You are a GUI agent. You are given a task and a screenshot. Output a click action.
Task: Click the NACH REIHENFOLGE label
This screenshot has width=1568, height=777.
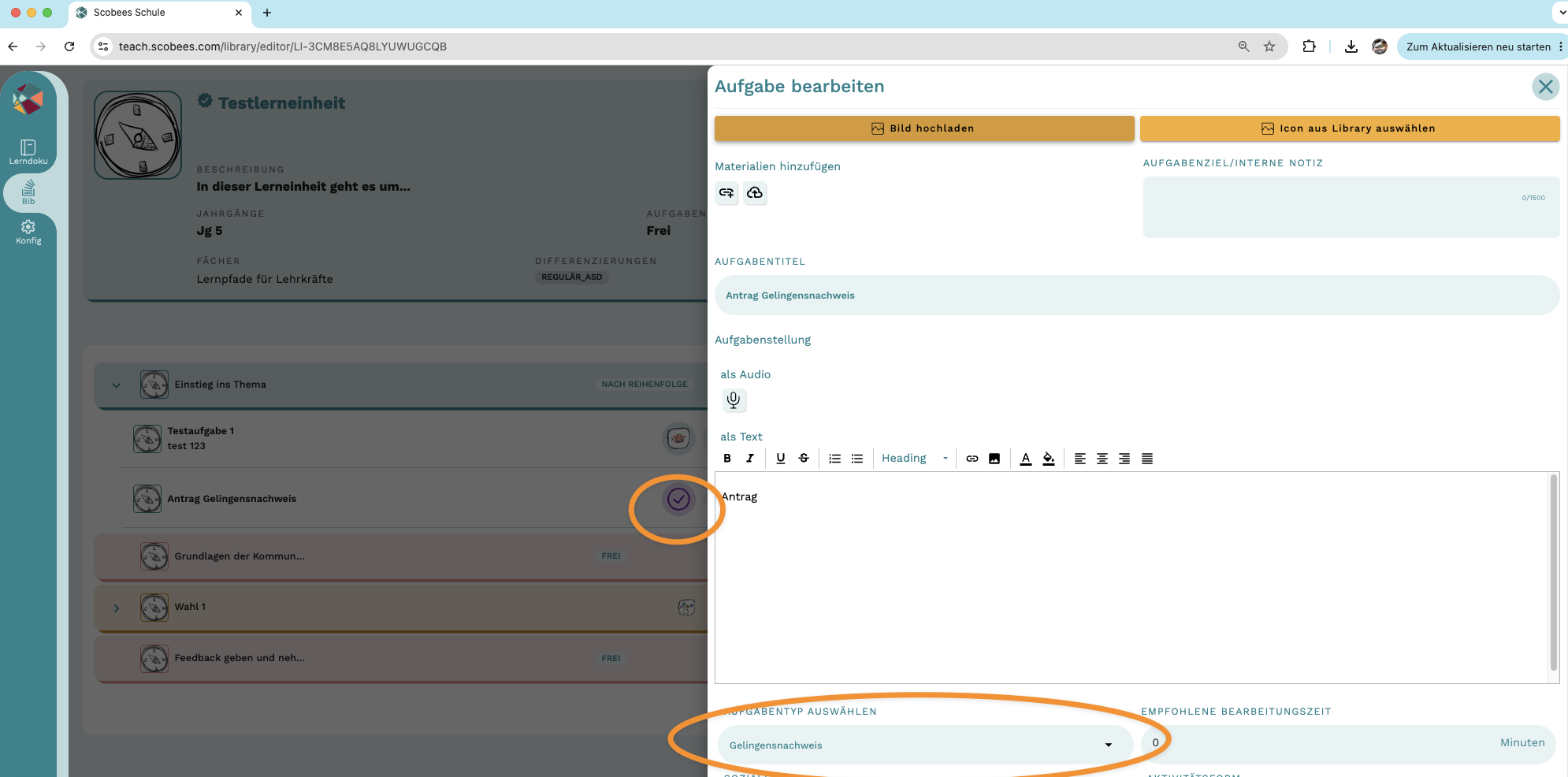(645, 385)
